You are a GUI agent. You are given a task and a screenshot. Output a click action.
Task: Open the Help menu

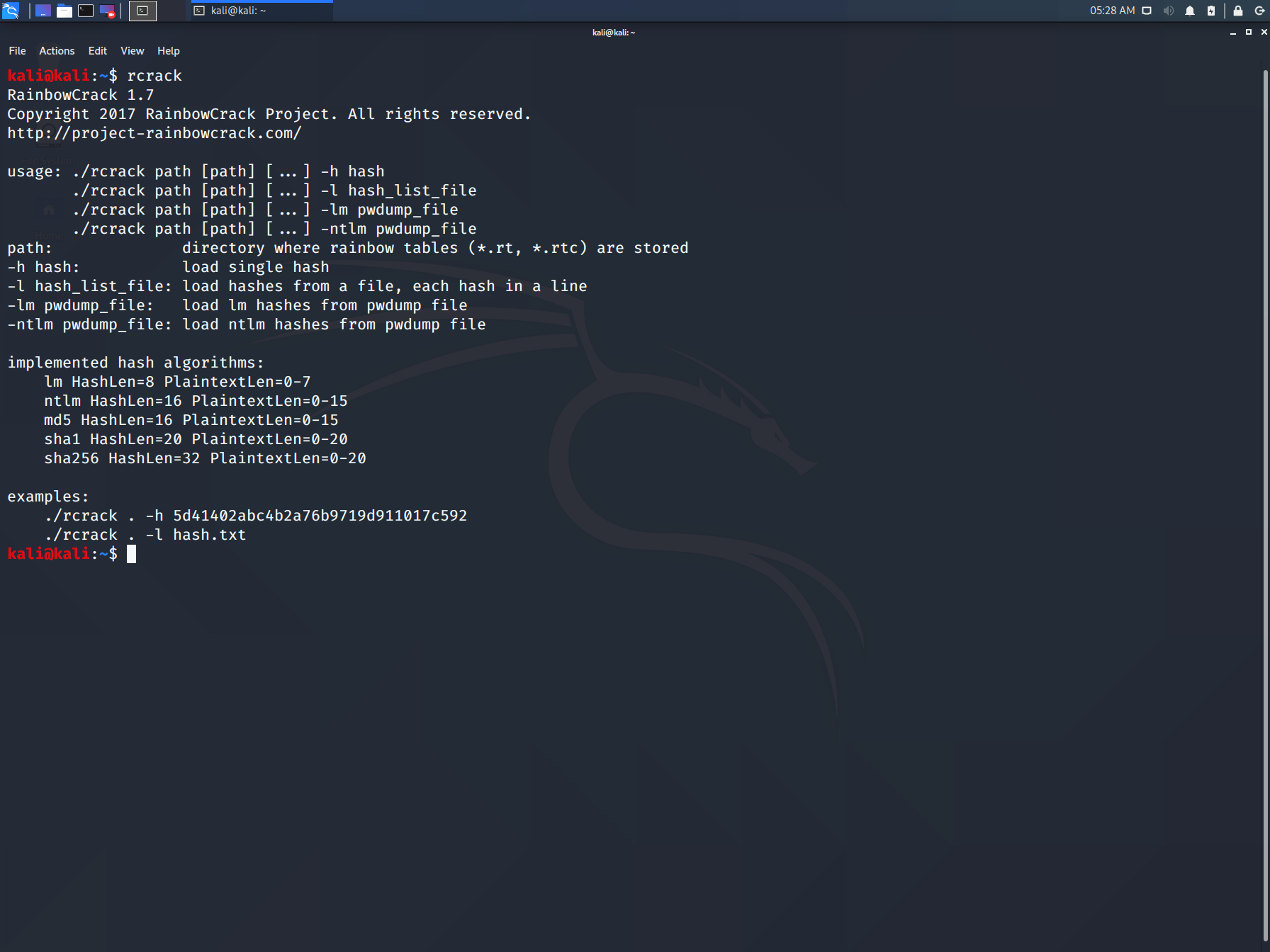(x=168, y=51)
